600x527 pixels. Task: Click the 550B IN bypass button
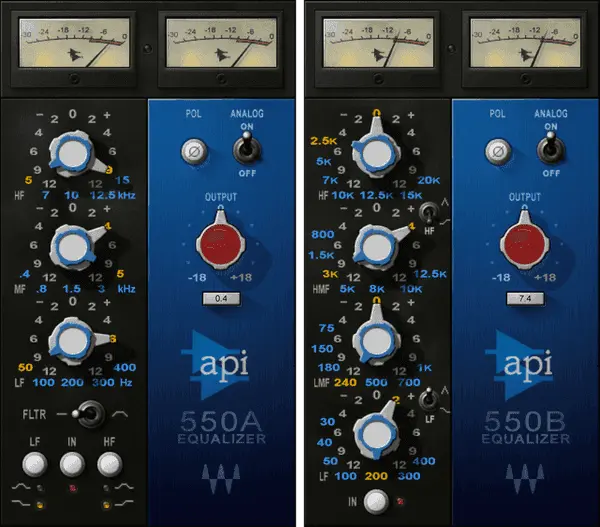tap(376, 501)
